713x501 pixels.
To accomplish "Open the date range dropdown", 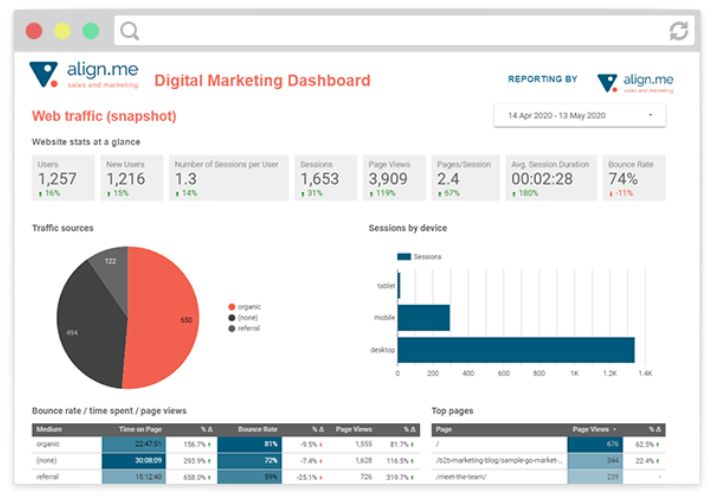I will [579, 115].
